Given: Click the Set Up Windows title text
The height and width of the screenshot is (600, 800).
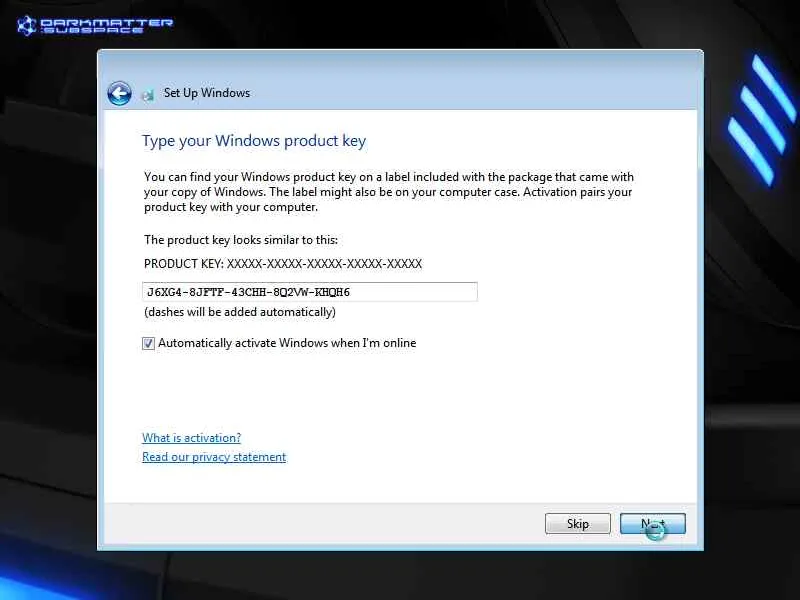Looking at the screenshot, I should tap(207, 93).
